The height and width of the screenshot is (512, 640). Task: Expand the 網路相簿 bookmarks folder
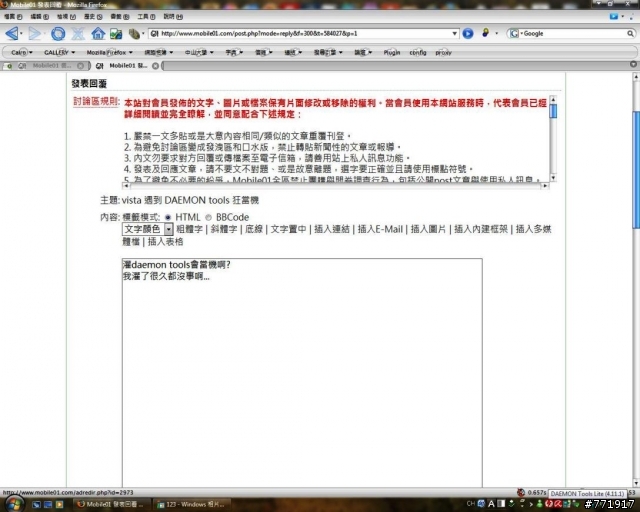pos(159,52)
